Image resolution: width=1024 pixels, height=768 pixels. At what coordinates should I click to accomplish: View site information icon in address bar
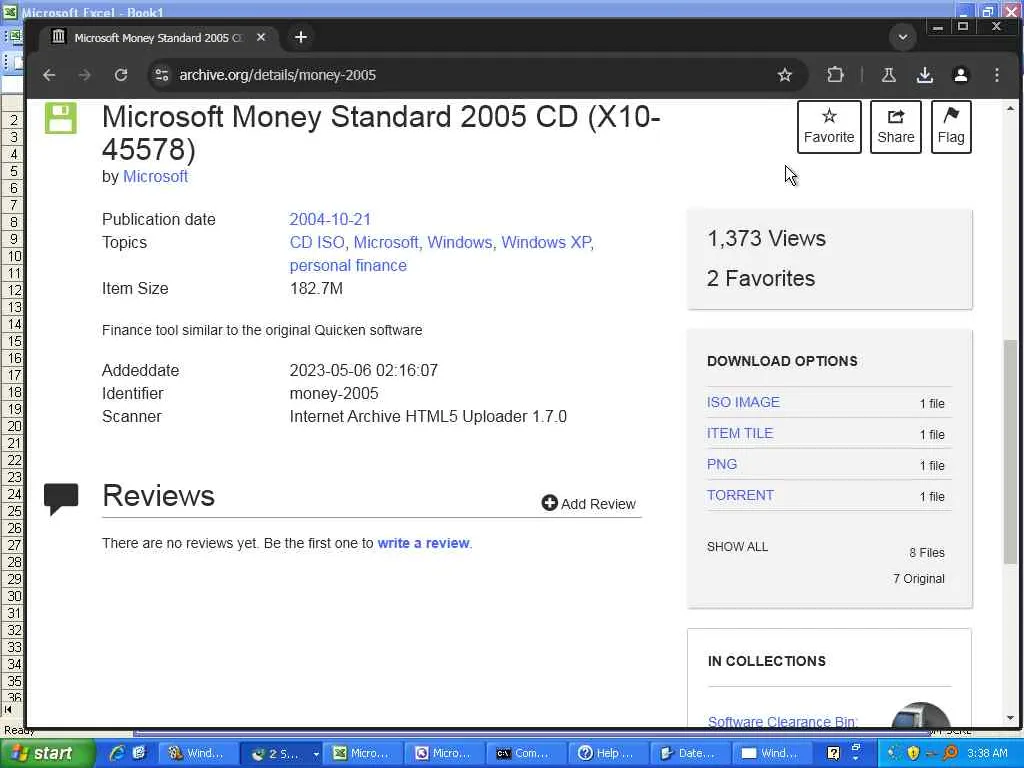(x=162, y=75)
